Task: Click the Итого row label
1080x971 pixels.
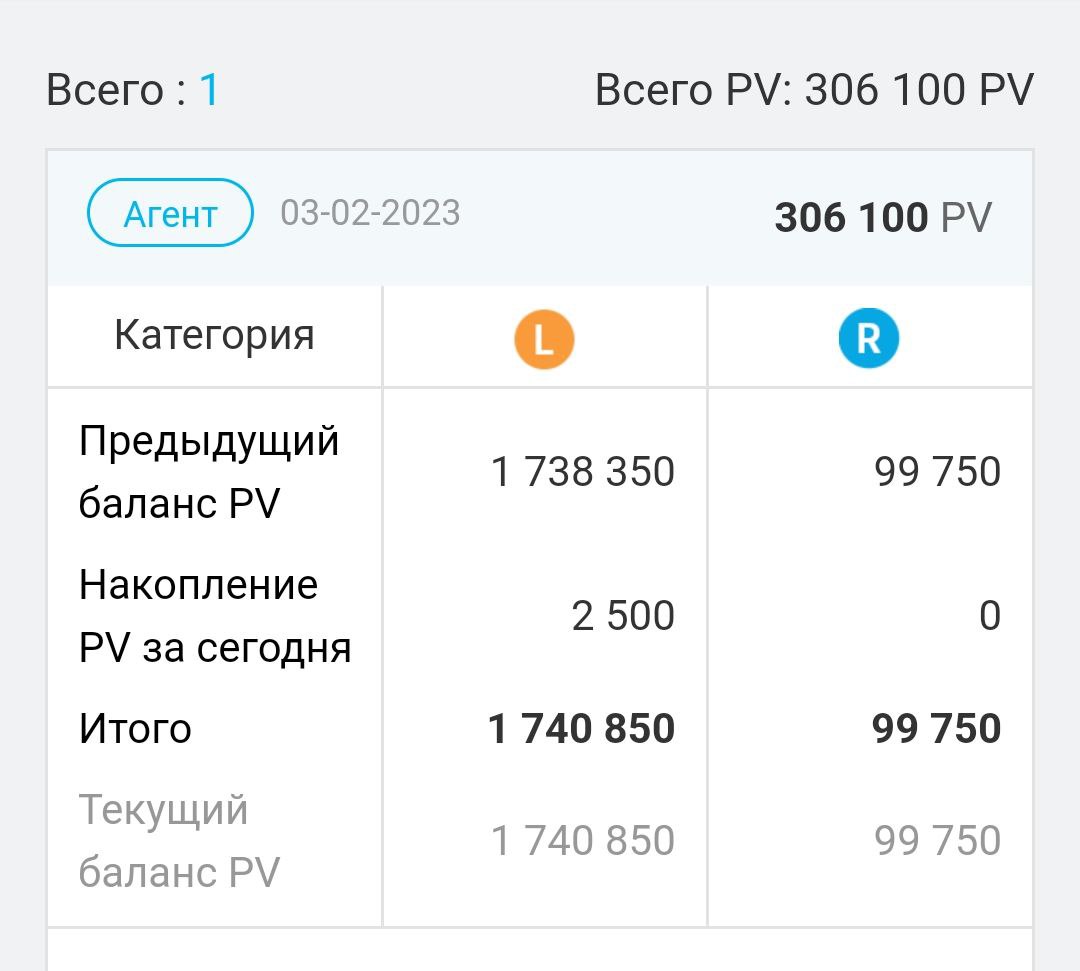Action: [135, 729]
